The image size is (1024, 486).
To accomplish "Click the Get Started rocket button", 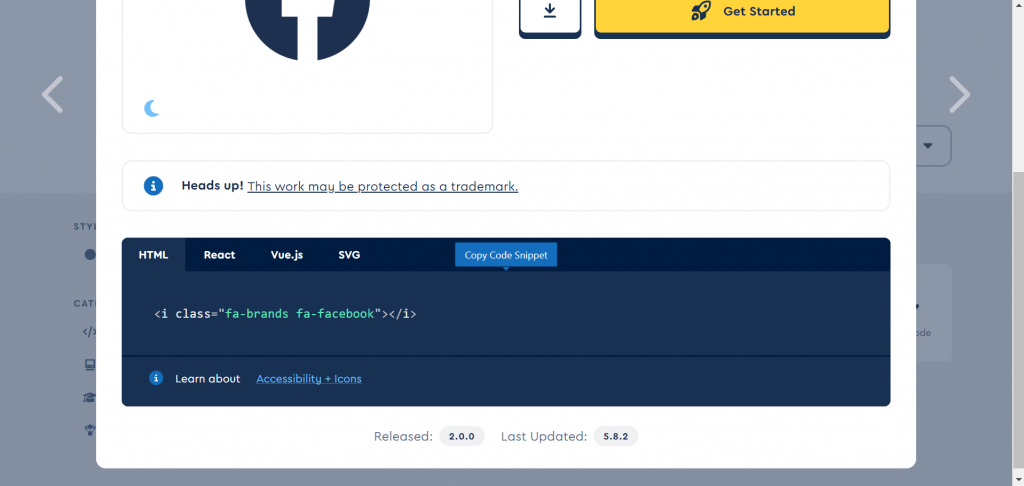I will pos(742,14).
